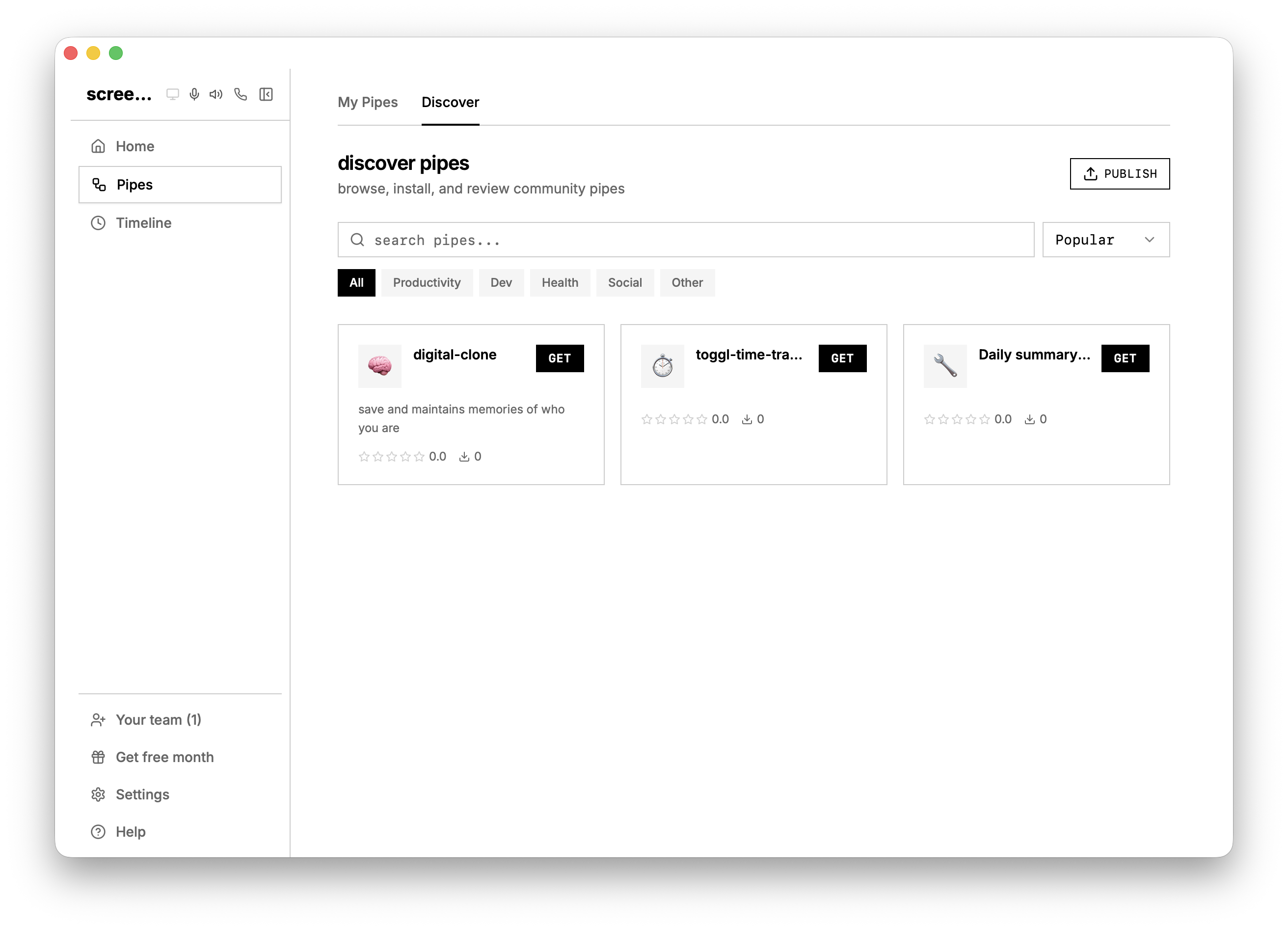This screenshot has width=1288, height=930.
Task: Collapse the sidebar panel icon
Action: pyautogui.click(x=266, y=94)
